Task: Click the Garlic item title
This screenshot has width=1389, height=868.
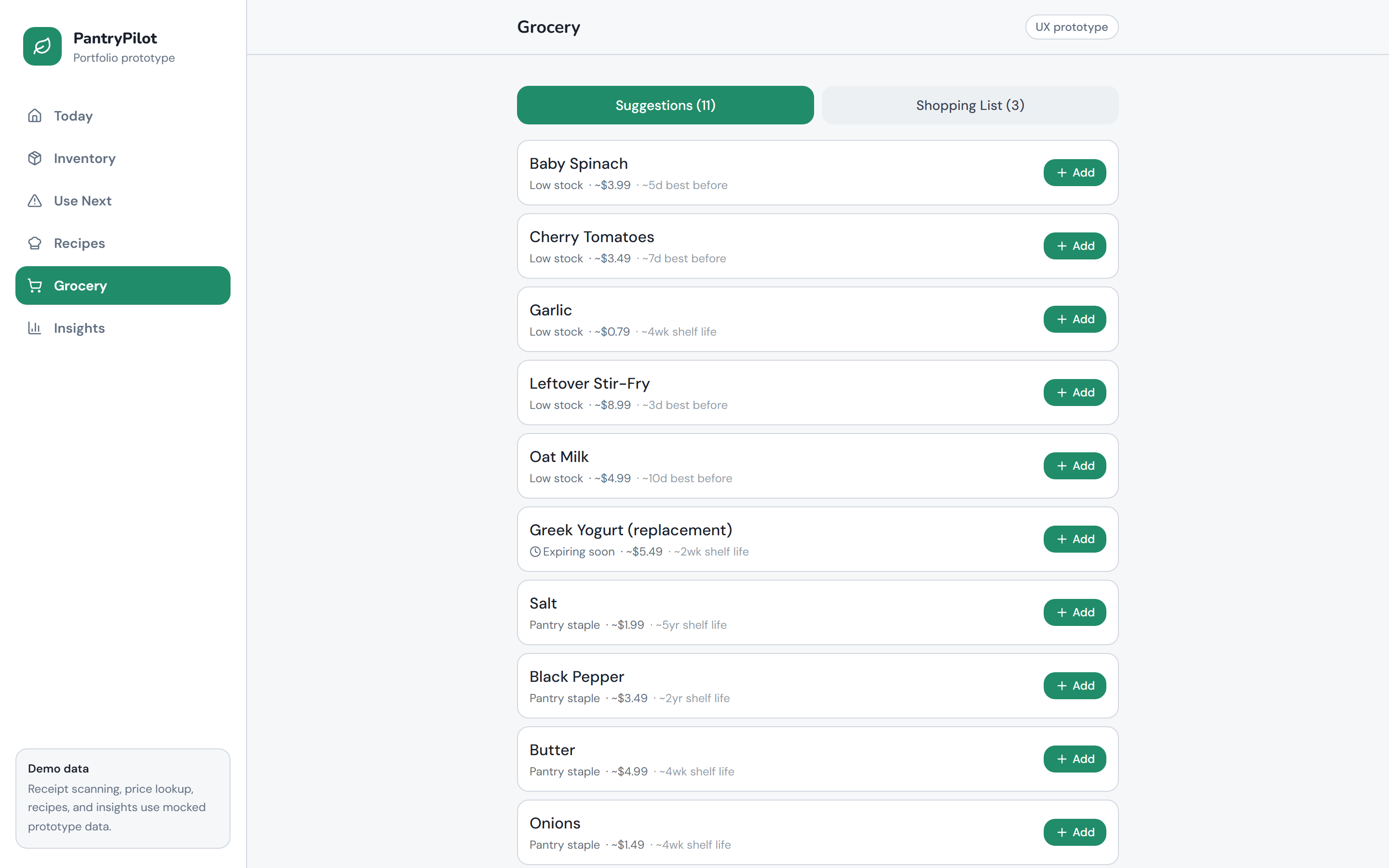Action: [x=550, y=310]
